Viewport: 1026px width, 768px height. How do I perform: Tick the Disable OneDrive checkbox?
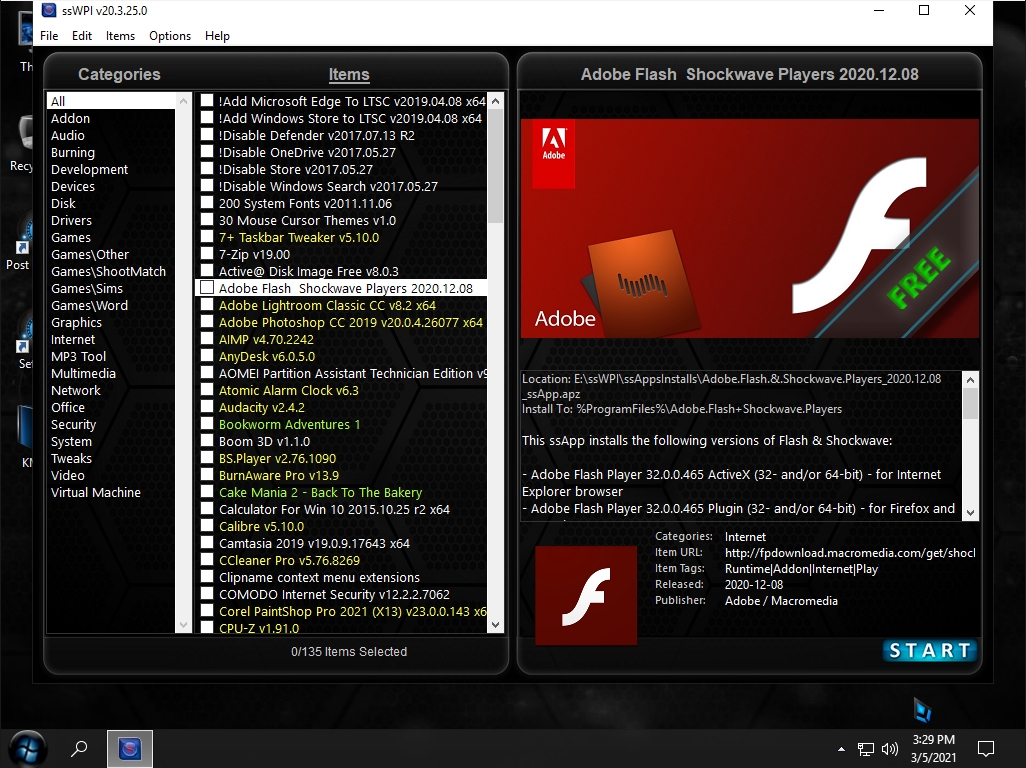pyautogui.click(x=207, y=152)
